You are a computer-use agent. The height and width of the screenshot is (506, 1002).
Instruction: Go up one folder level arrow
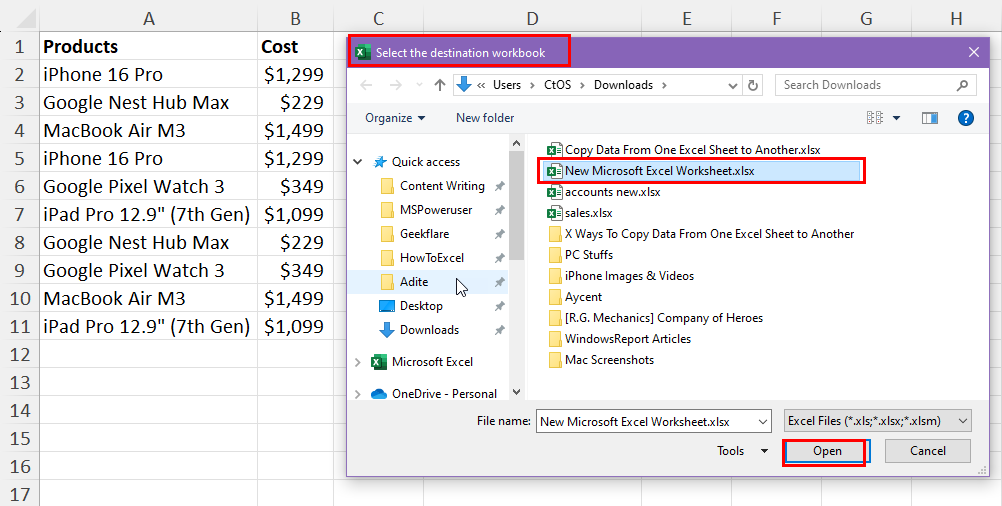point(440,85)
